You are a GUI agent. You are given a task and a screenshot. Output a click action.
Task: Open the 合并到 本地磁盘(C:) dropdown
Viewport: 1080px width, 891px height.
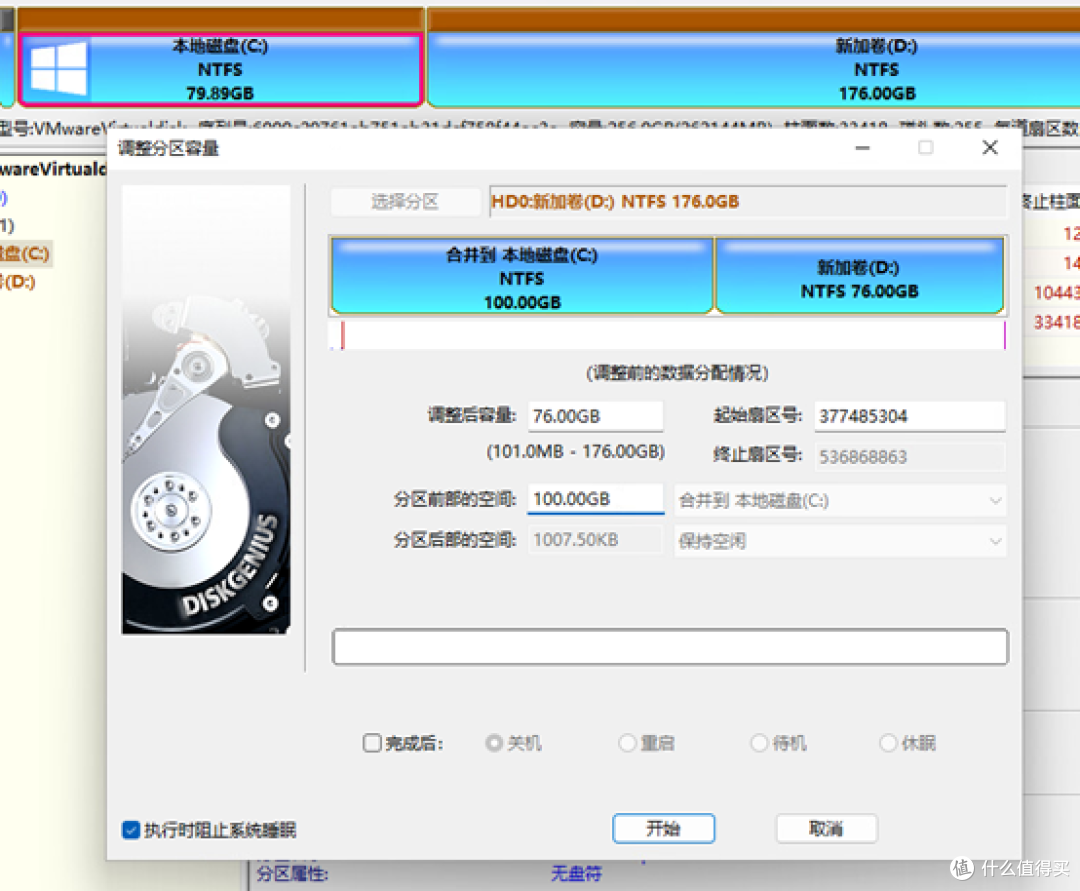coord(840,501)
